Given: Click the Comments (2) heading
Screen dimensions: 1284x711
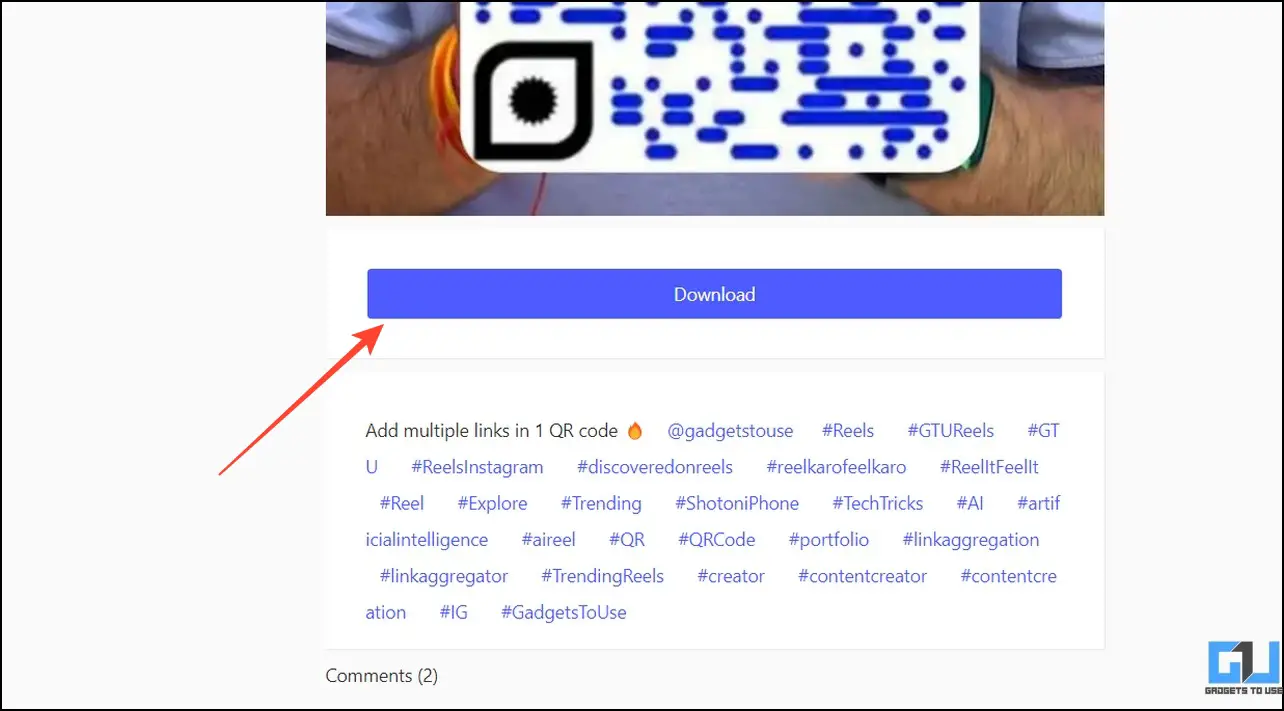Looking at the screenshot, I should [x=382, y=676].
